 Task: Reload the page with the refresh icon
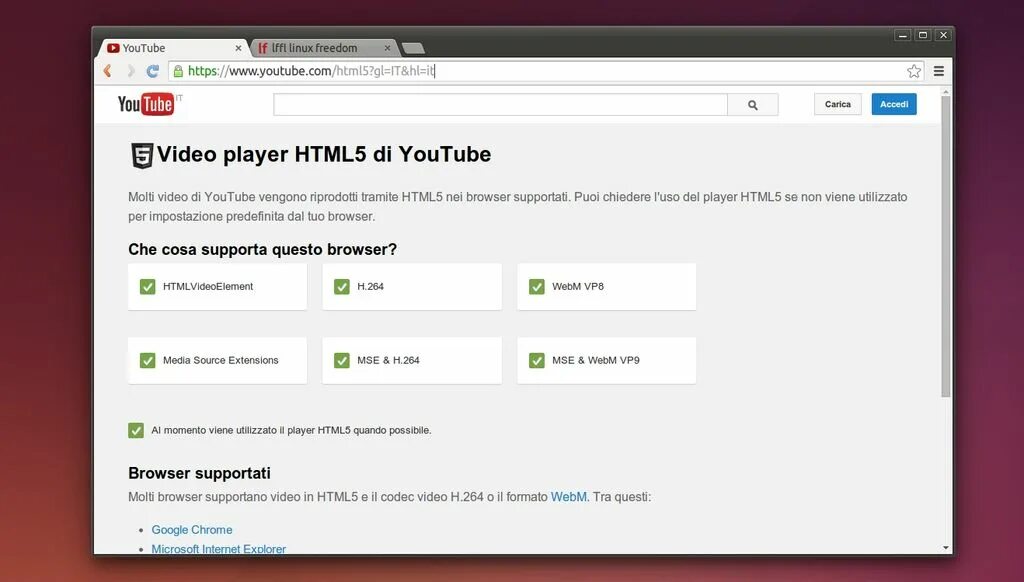coord(152,71)
